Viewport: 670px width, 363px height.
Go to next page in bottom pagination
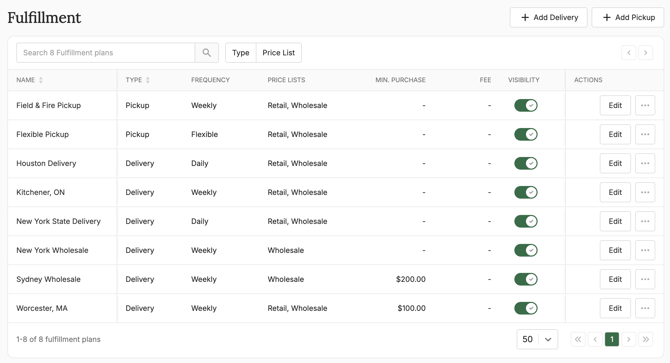click(x=629, y=340)
